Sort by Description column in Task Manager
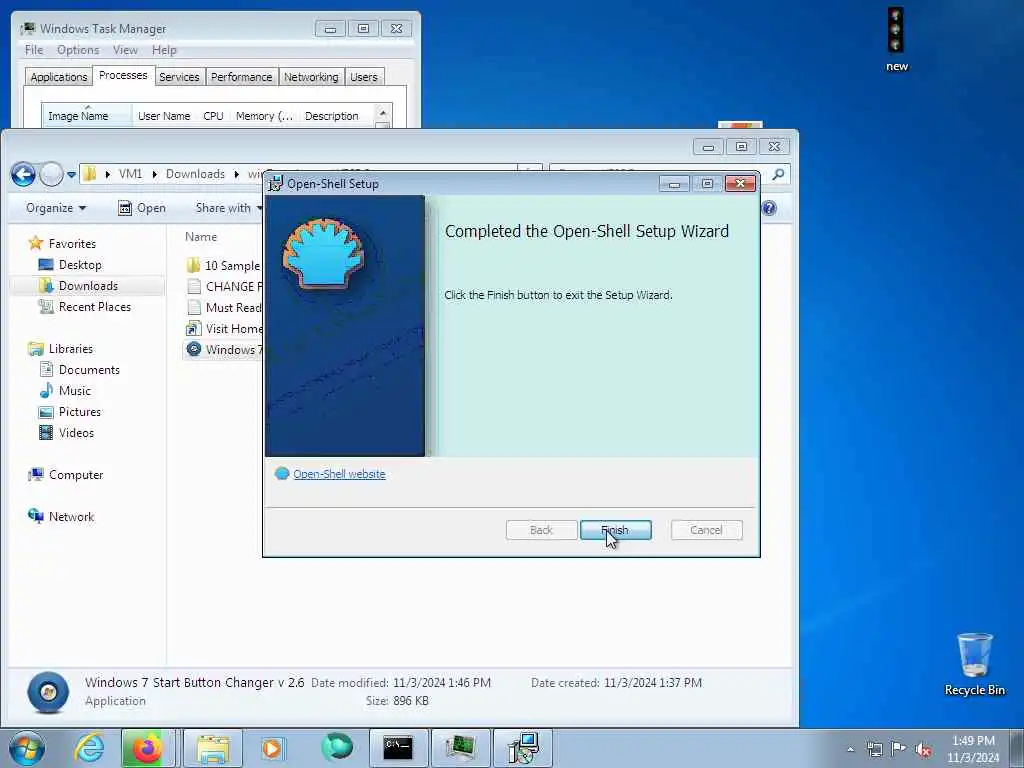 point(332,116)
